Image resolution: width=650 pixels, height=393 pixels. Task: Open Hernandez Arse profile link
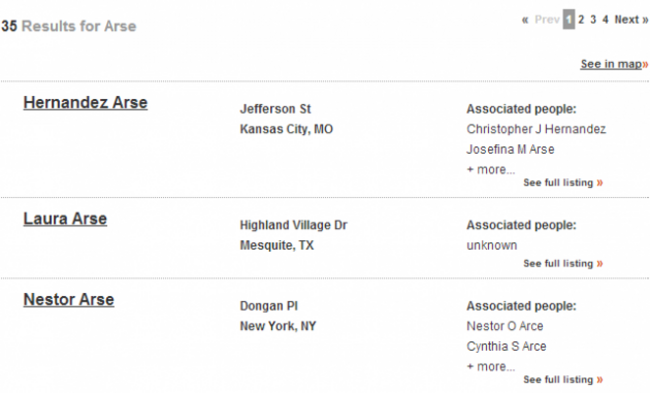(85, 102)
